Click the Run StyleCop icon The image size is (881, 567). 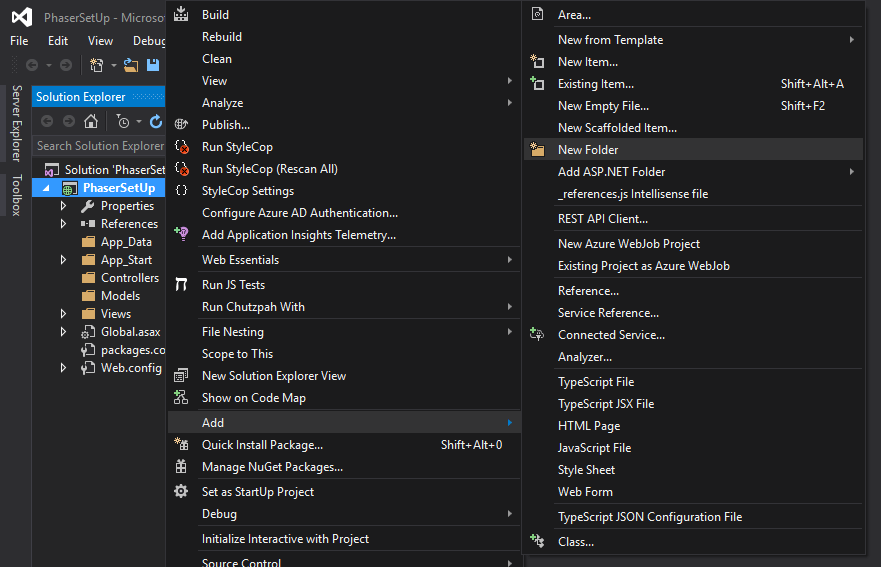click(x=181, y=147)
